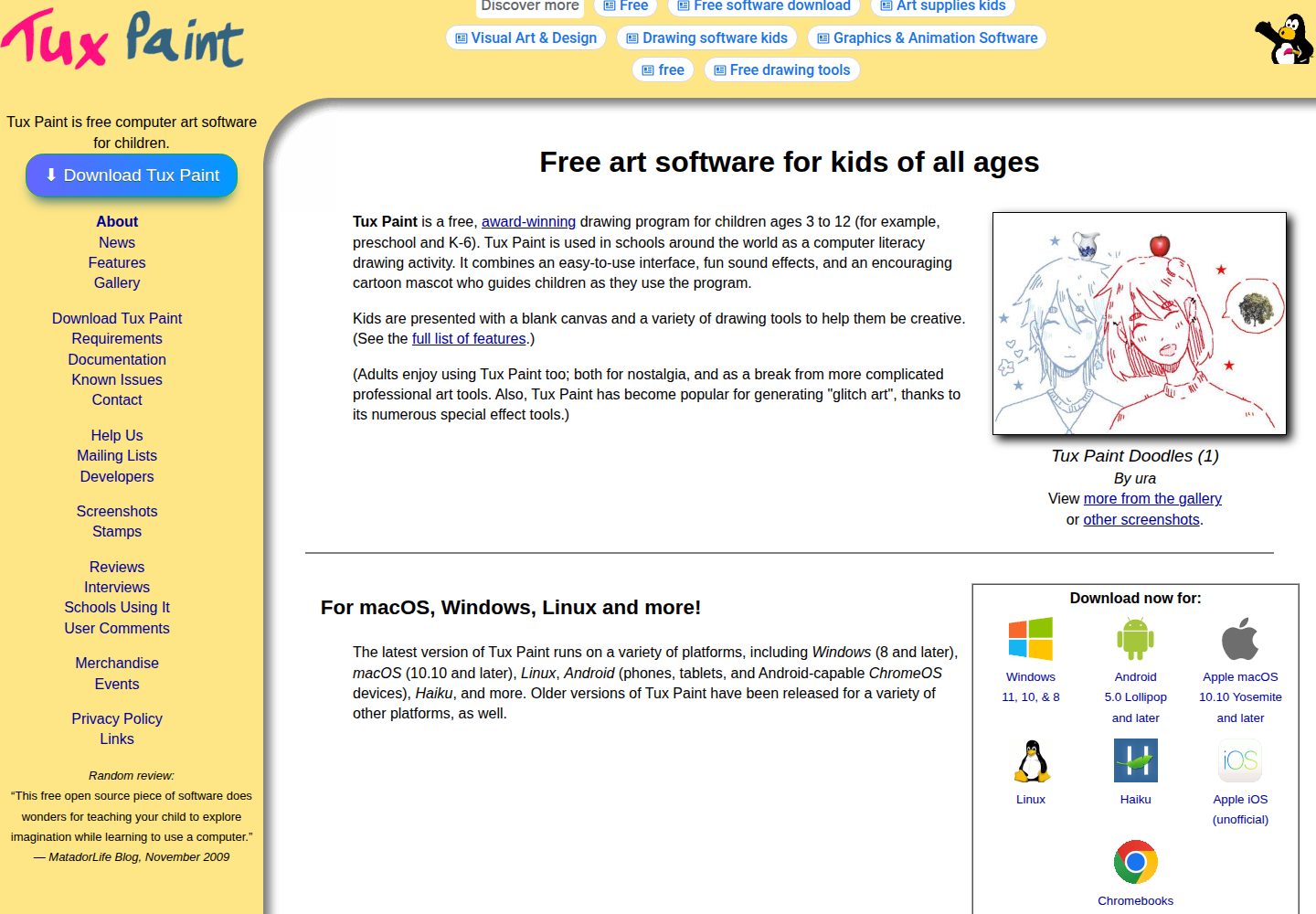Open the Stamps sidebar link
Viewport: 1316px width, 914px height.
[117, 531]
